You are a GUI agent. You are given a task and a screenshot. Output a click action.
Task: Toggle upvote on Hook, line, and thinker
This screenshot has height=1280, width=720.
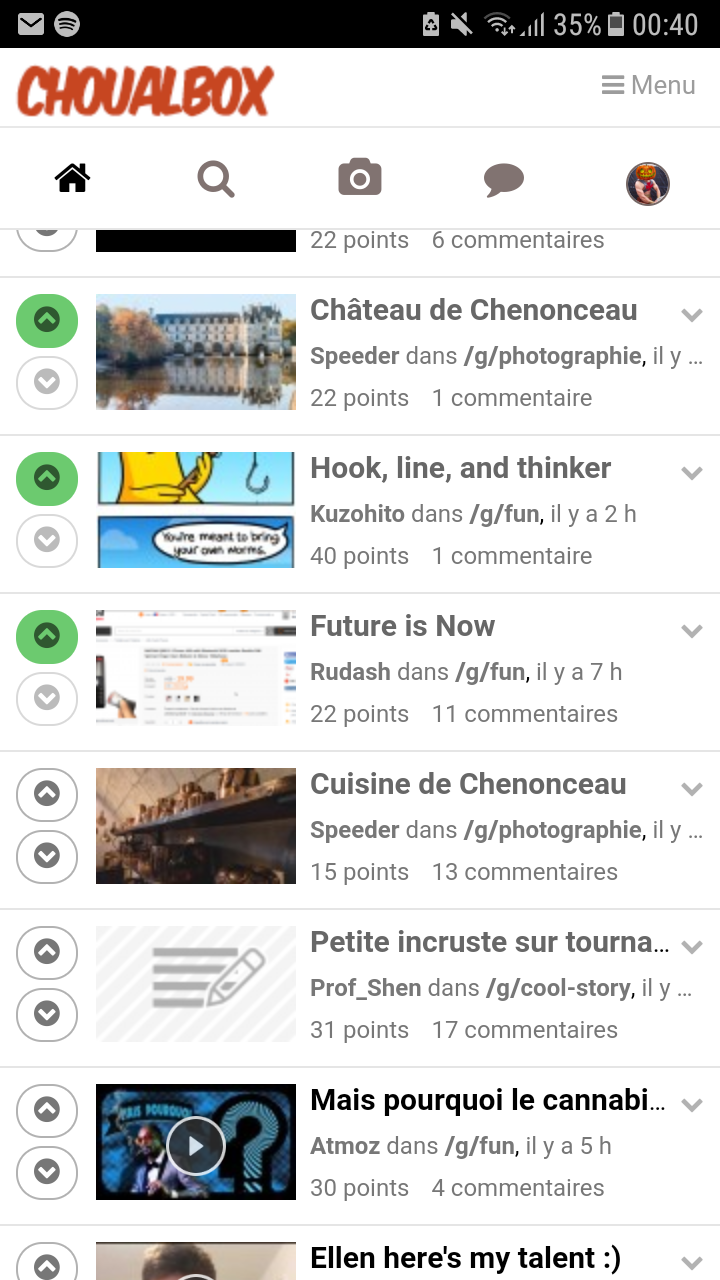click(x=47, y=478)
